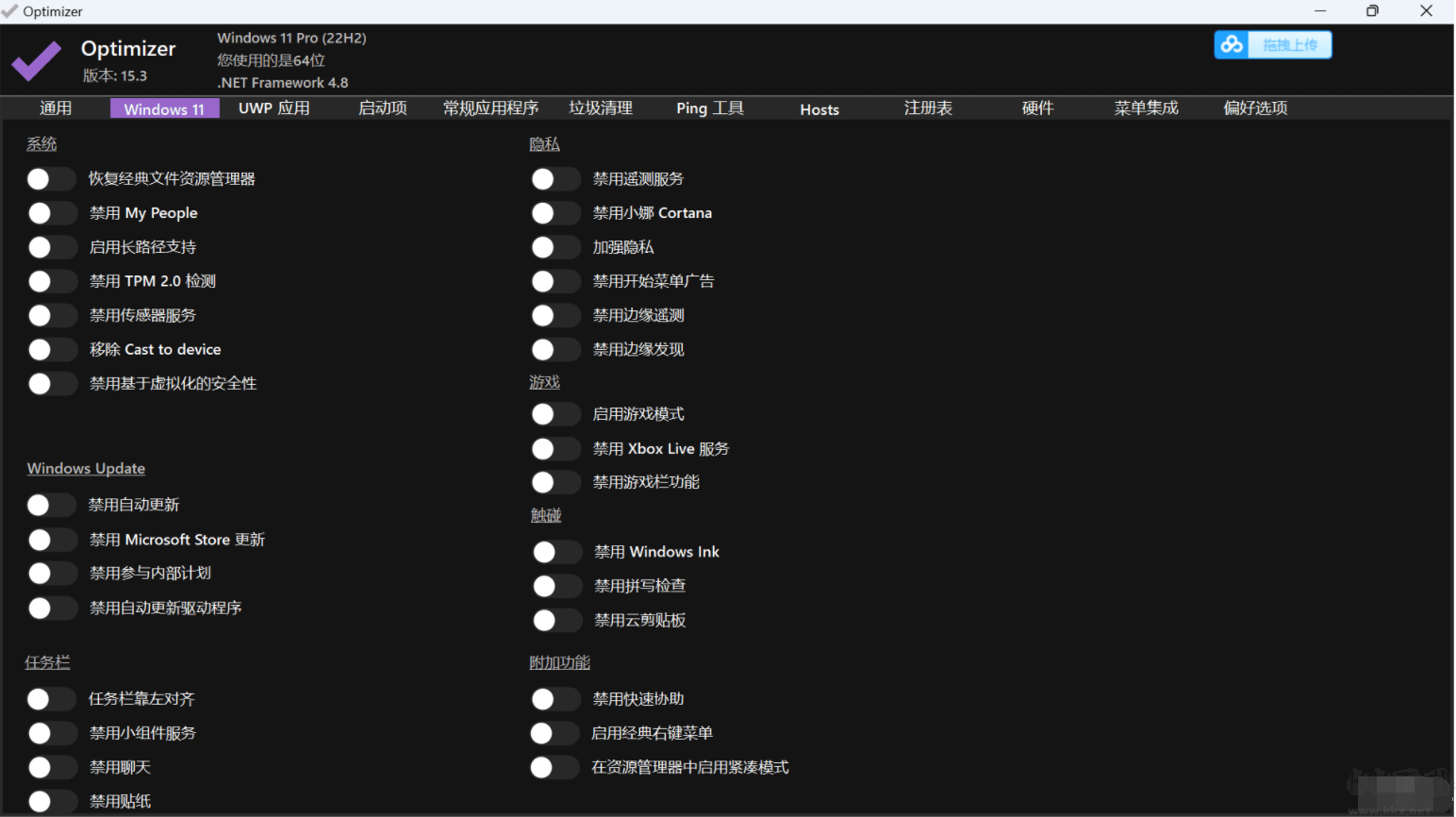1456x817 pixels.
Task: Toggle 禁用小娜 Cortana
Action: (x=555, y=212)
